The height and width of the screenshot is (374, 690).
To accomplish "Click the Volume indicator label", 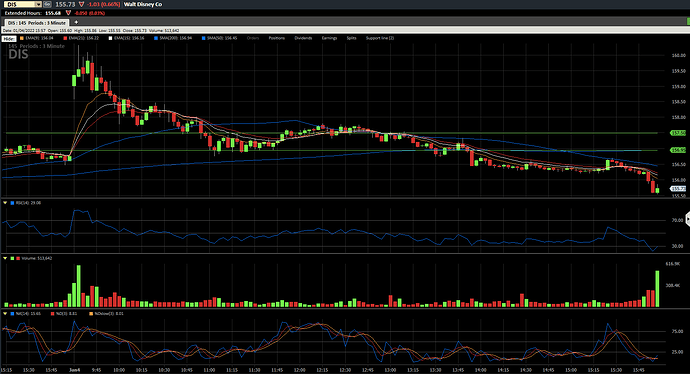I will pyautogui.click(x=37, y=258).
